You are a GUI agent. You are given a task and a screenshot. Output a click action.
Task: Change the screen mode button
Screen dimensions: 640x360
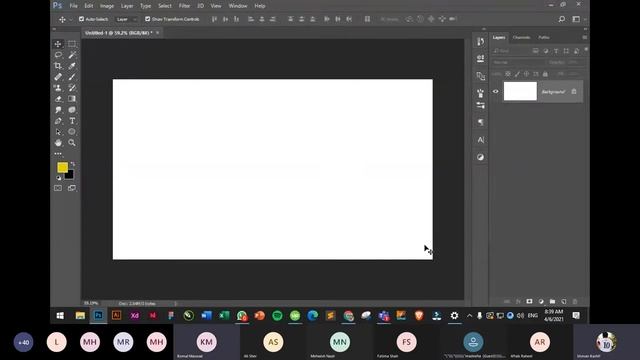(72, 188)
